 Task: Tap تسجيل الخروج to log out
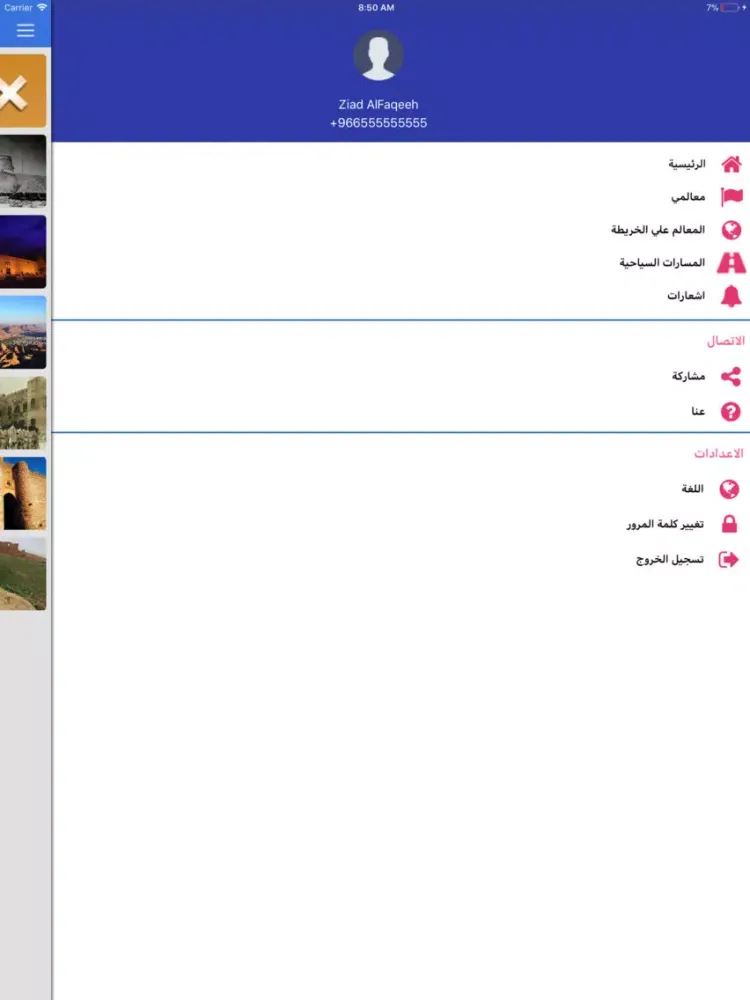670,559
